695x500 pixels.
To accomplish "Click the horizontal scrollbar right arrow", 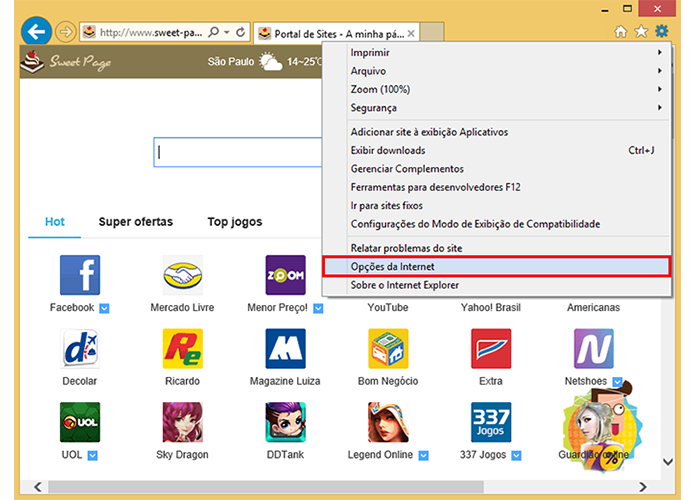I will [x=643, y=487].
